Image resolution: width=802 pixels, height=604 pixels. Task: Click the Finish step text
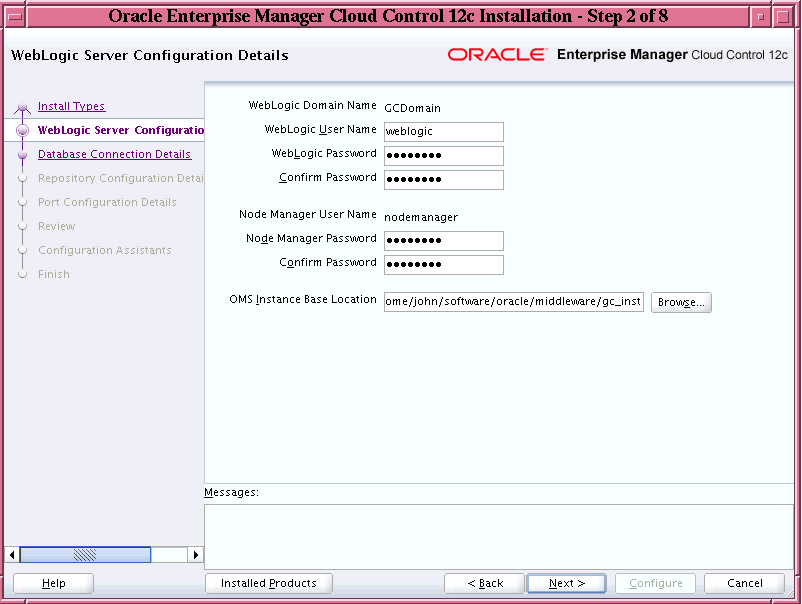[54, 274]
